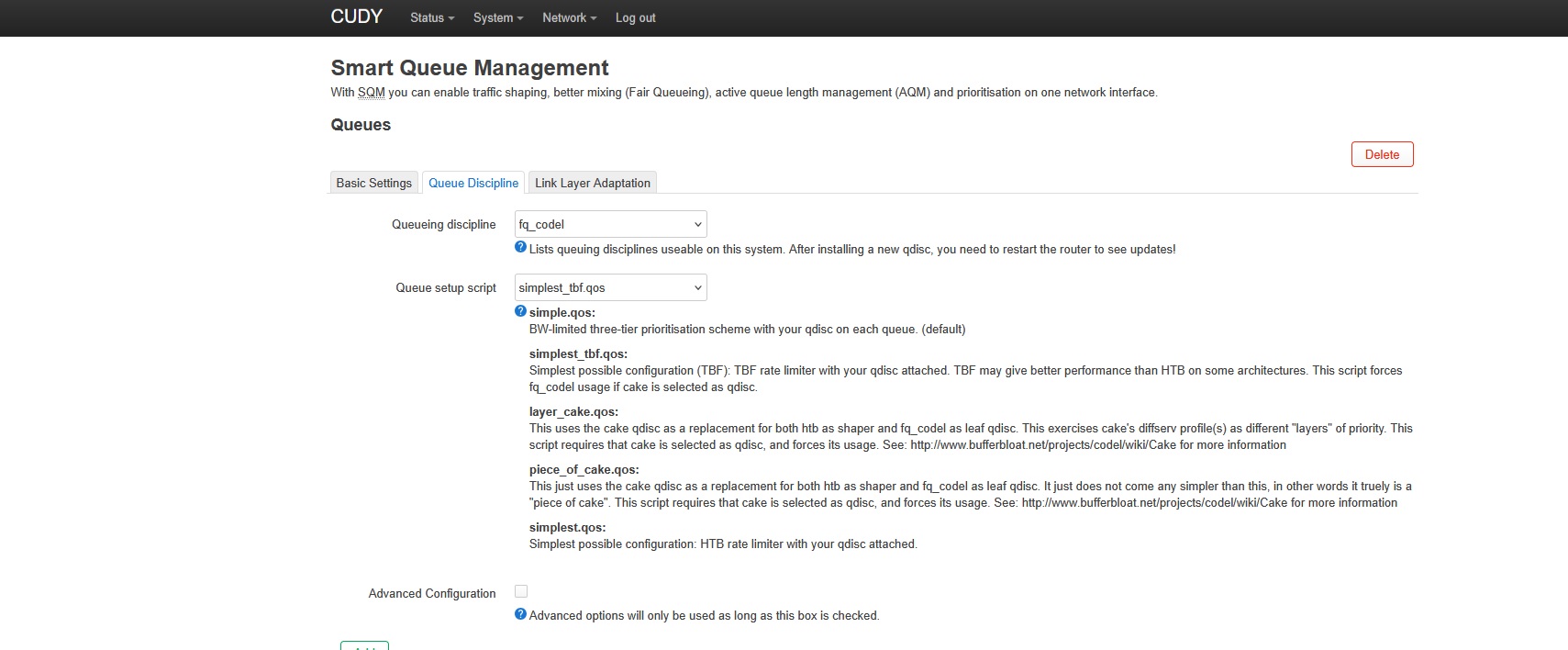This screenshot has width=1568, height=650.
Task: Click the help icon under Advanced Configuration
Action: point(520,614)
